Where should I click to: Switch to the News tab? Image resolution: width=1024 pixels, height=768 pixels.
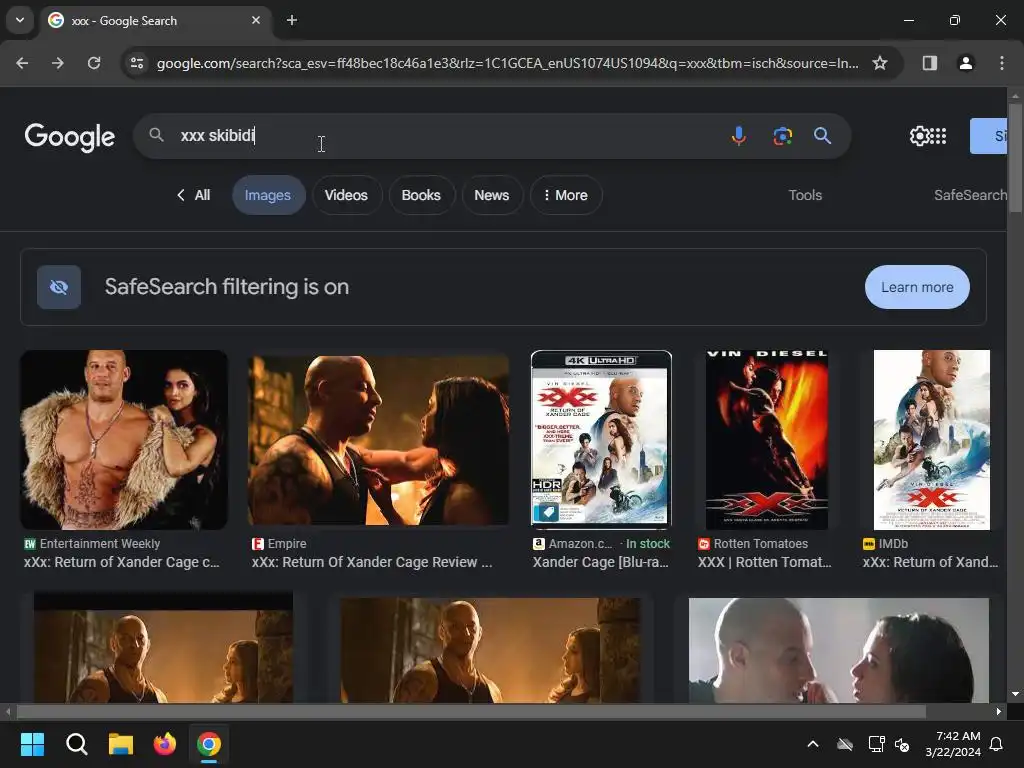[x=492, y=195]
